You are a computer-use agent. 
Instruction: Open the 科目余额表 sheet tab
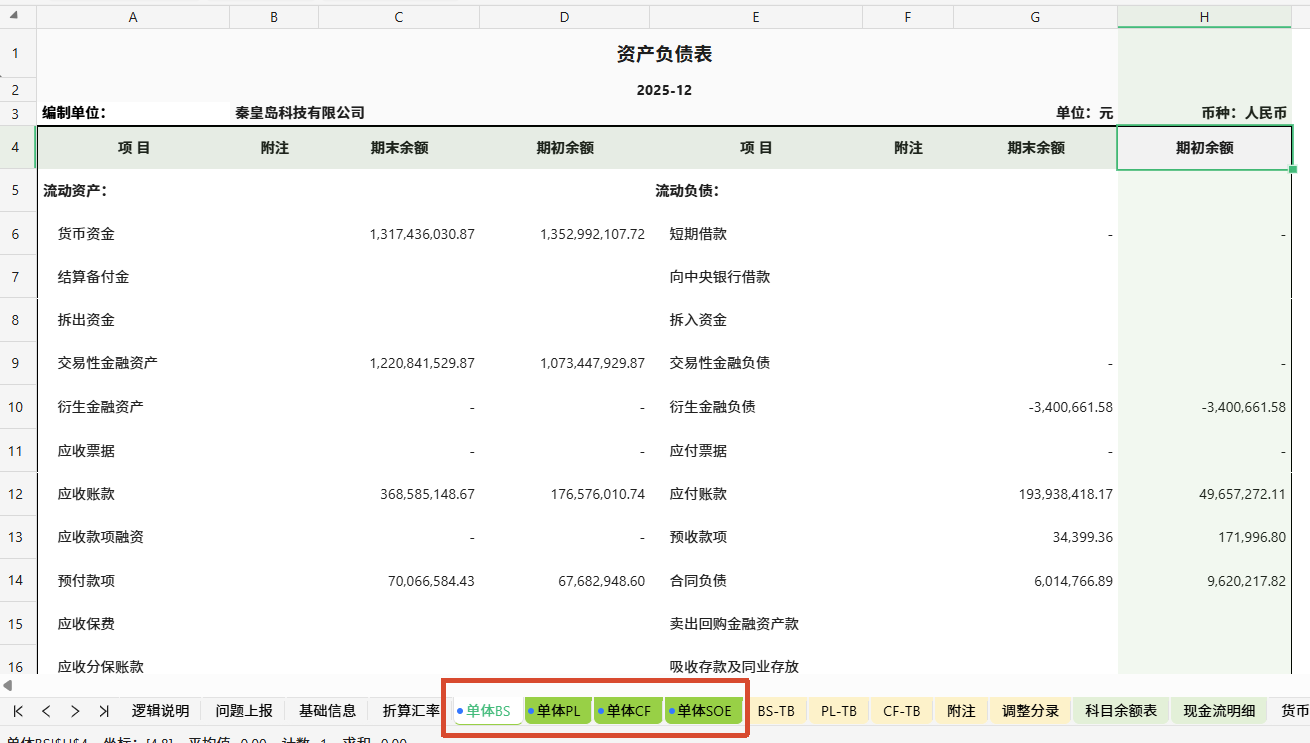(x=1121, y=711)
